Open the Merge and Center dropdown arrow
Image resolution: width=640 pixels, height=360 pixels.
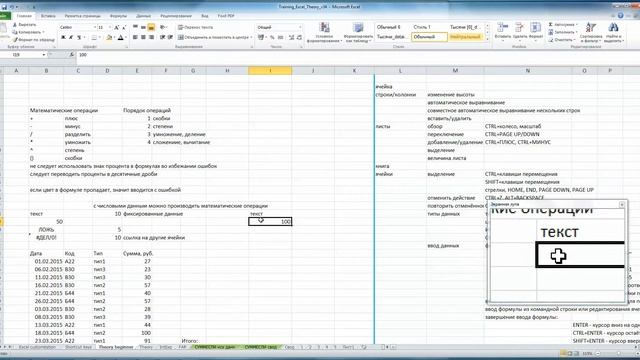click(250, 38)
